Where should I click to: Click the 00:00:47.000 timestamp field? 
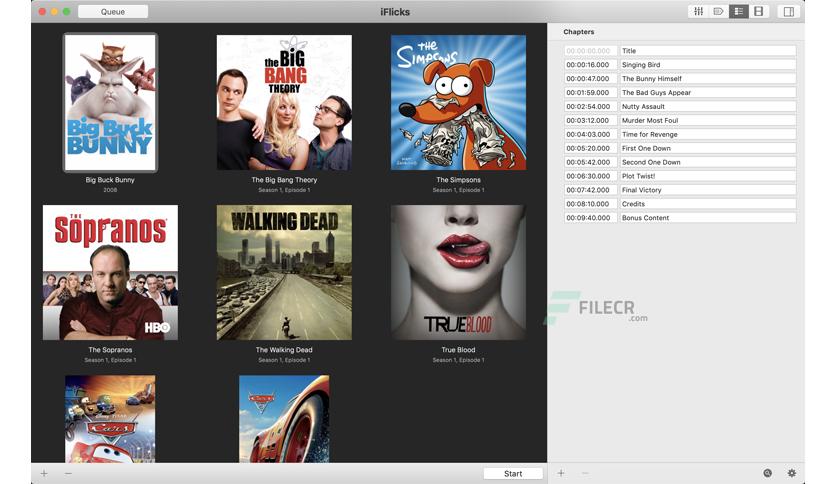click(591, 78)
